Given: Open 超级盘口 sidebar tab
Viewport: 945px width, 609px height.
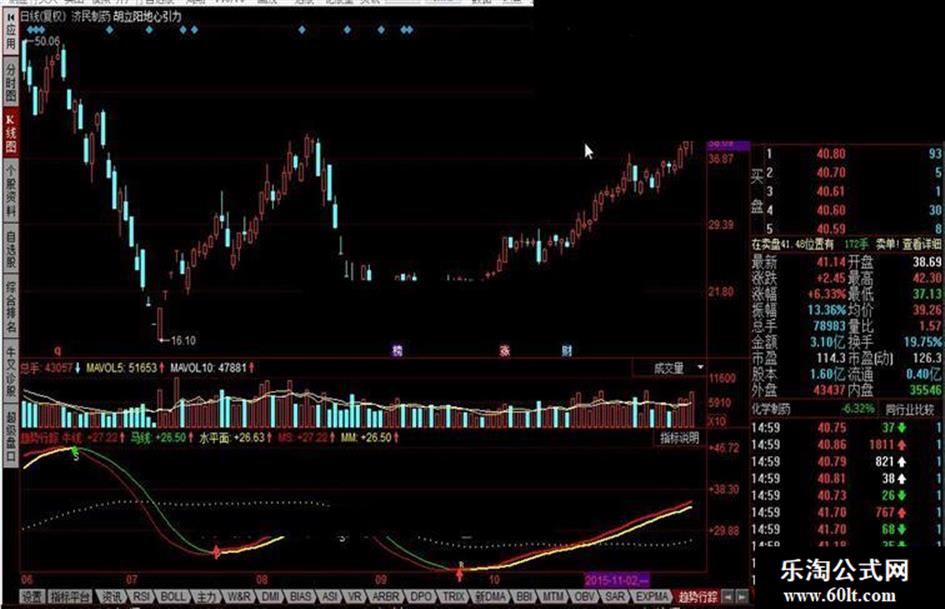Looking at the screenshot, I should [x=11, y=435].
